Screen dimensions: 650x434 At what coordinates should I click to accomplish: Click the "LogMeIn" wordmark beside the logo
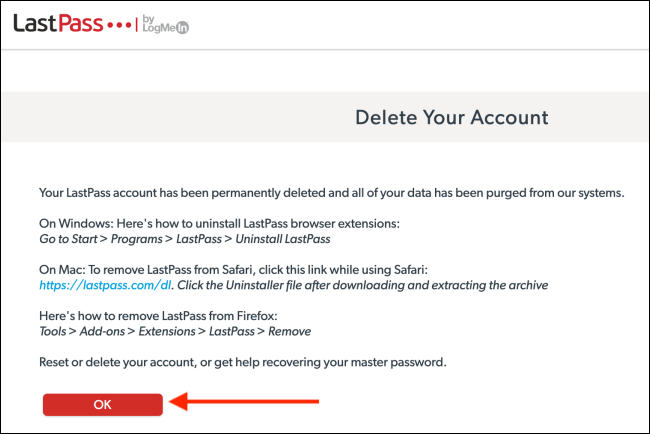(172, 29)
